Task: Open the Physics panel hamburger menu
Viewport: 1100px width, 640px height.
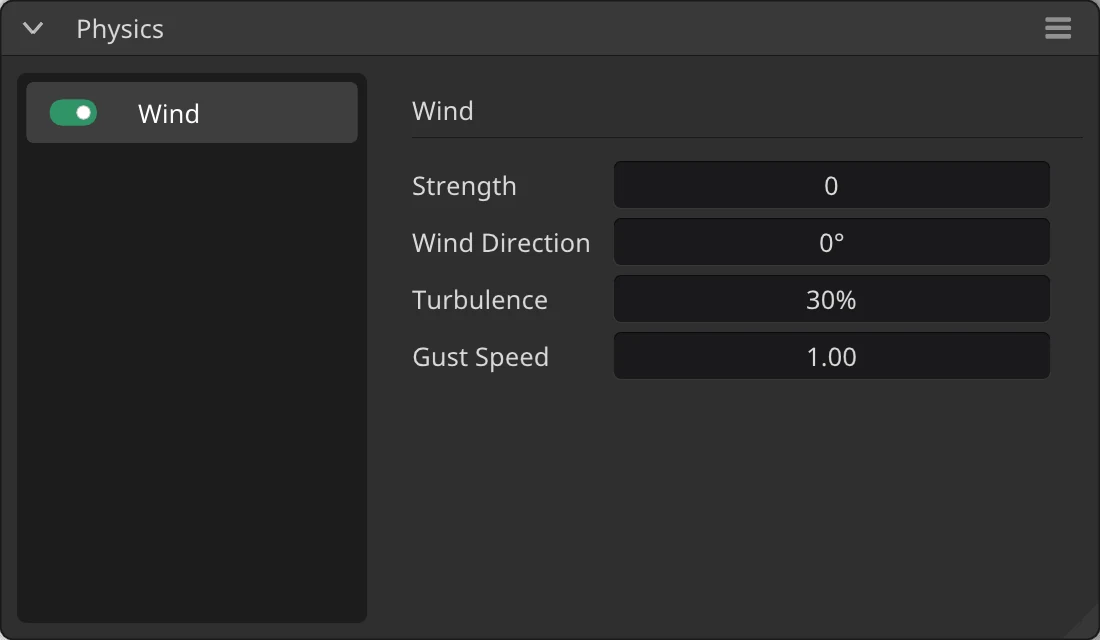Action: coord(1057,28)
